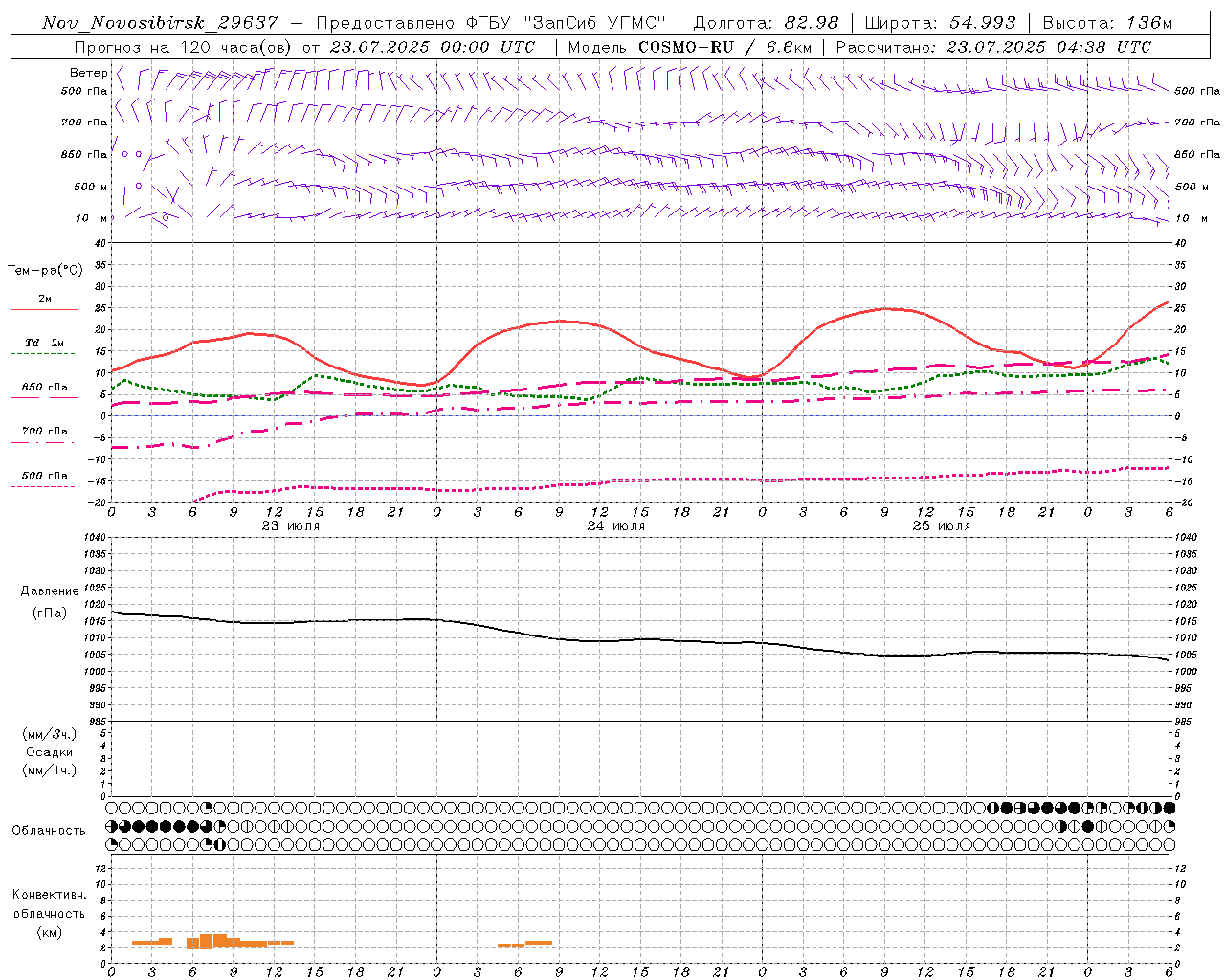Click the left 10 м wind level label
Image resolution: width=1225 pixels, height=980 pixels.
(x=91, y=218)
